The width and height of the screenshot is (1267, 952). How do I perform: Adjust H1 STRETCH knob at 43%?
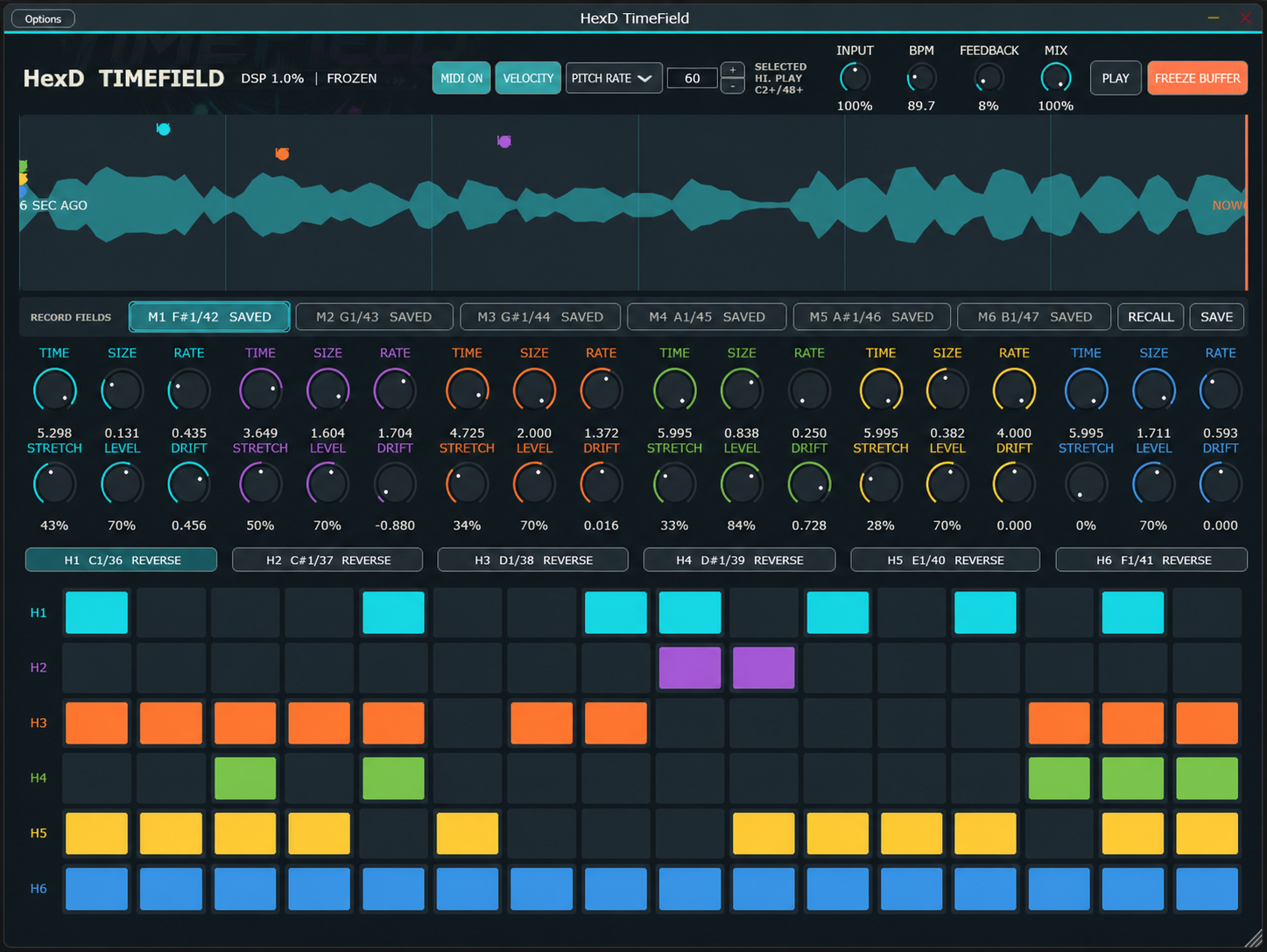(x=54, y=483)
